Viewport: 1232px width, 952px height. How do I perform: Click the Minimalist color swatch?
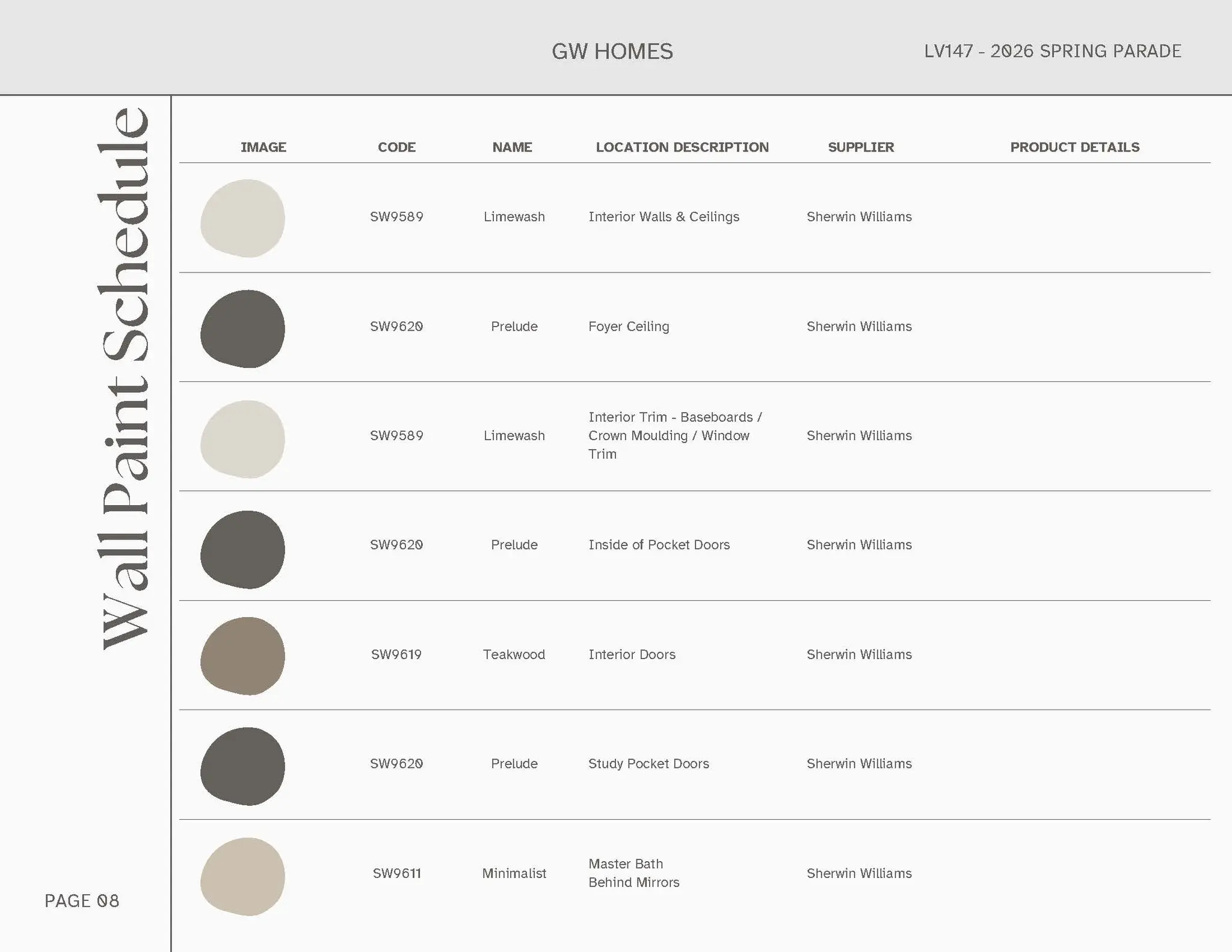click(x=242, y=876)
